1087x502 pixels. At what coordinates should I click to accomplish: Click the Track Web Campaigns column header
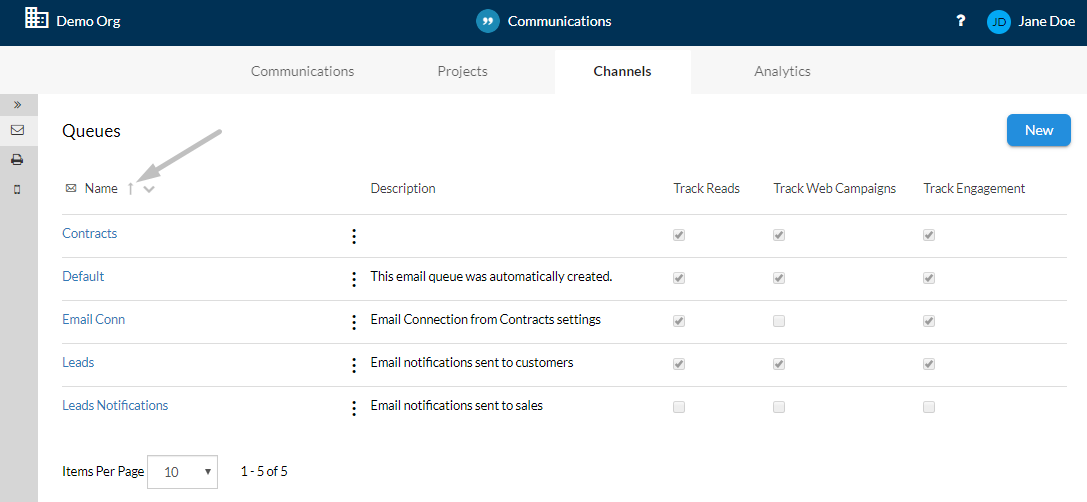(x=835, y=189)
